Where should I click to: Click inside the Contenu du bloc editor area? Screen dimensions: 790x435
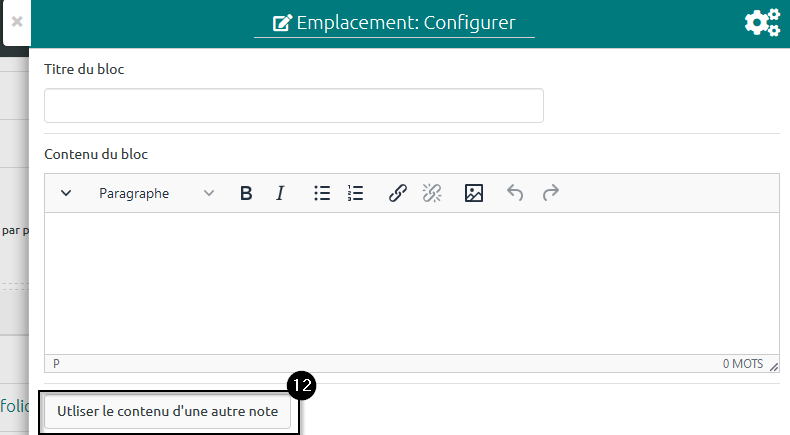[x=412, y=282]
